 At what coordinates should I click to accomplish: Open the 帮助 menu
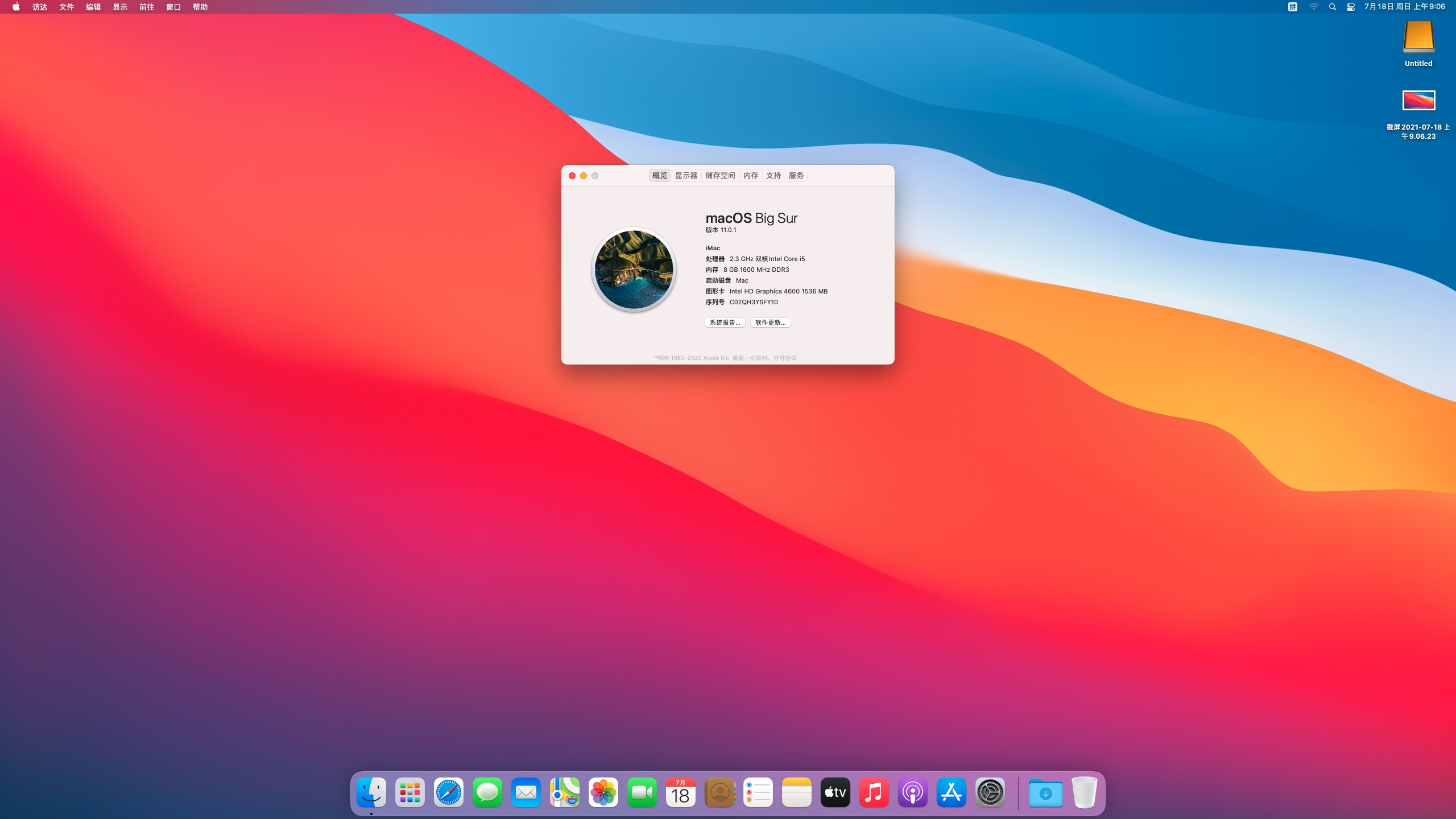pos(200,7)
